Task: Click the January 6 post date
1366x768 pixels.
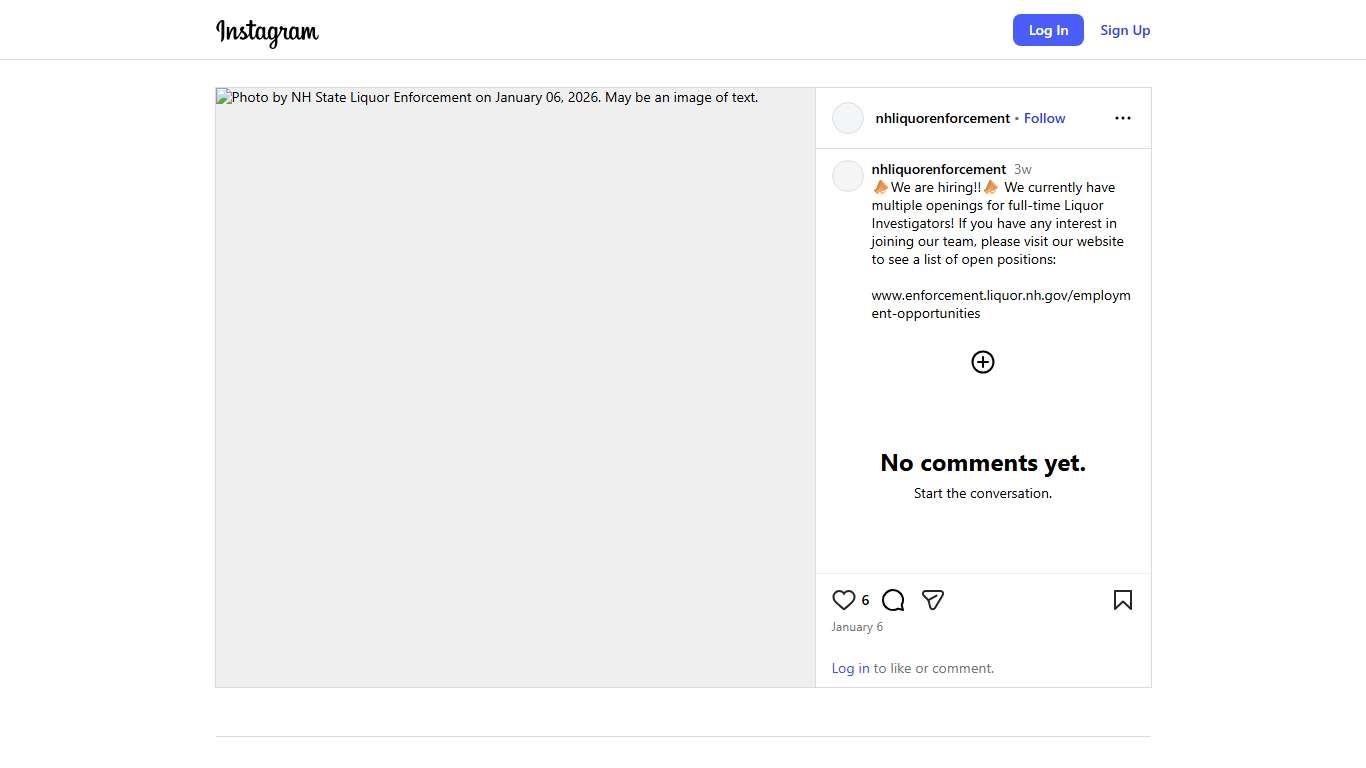Action: tap(857, 627)
